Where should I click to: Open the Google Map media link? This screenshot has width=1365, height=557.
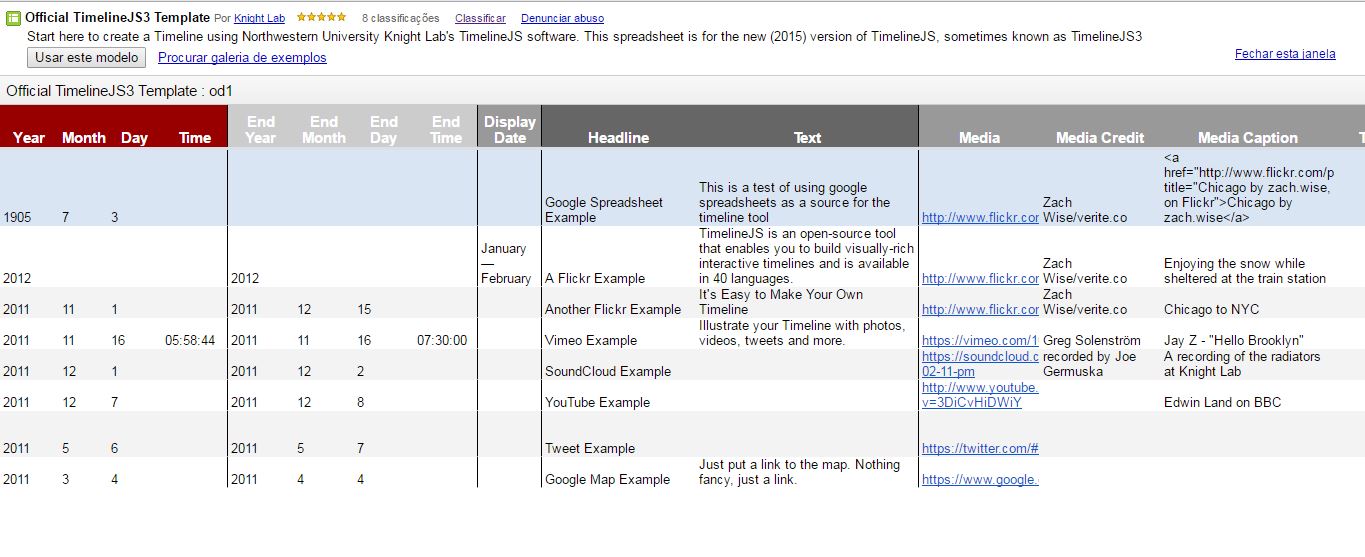[979, 480]
